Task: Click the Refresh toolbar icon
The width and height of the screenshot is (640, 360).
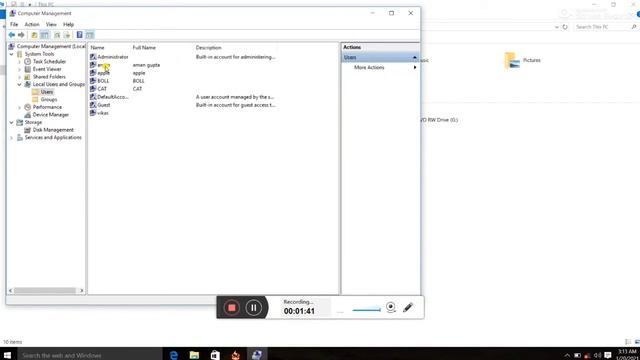Action: (x=57, y=35)
